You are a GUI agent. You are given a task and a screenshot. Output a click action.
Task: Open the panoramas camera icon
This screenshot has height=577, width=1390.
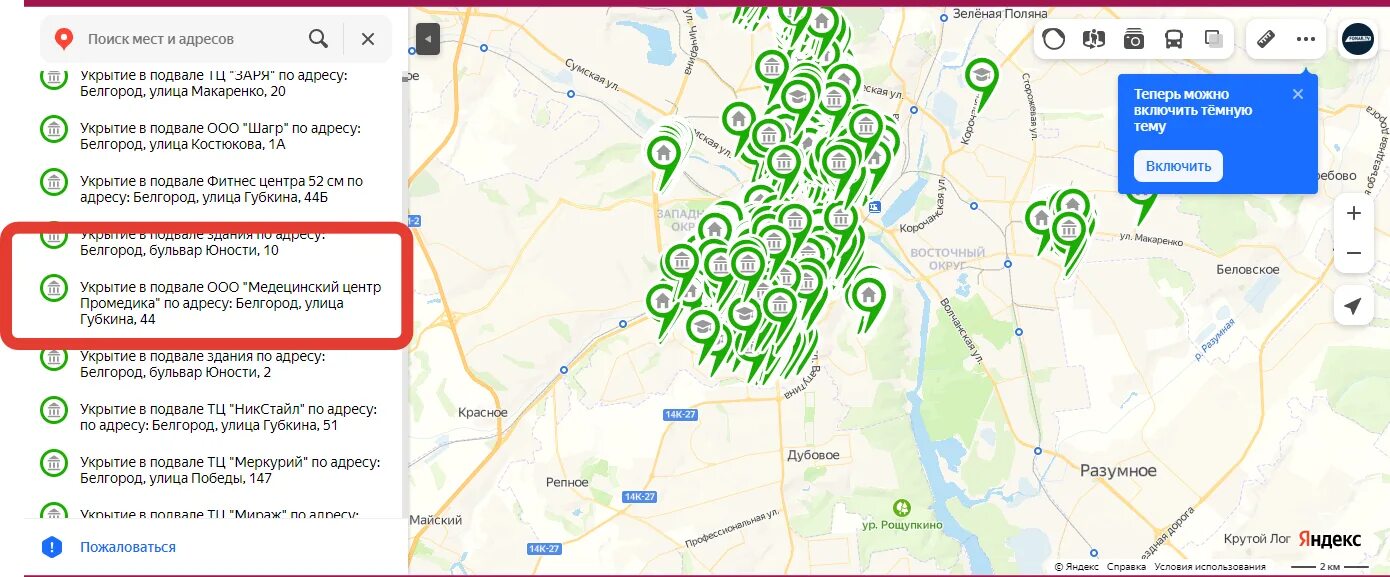pyautogui.click(x=1134, y=39)
